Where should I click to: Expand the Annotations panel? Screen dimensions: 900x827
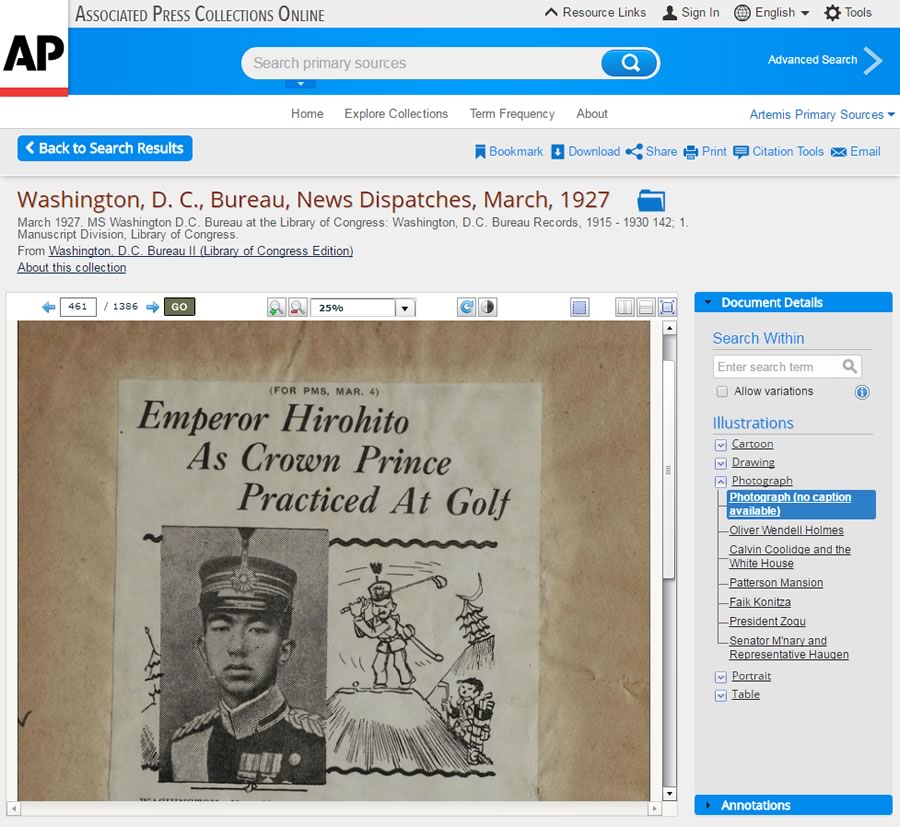(x=793, y=805)
